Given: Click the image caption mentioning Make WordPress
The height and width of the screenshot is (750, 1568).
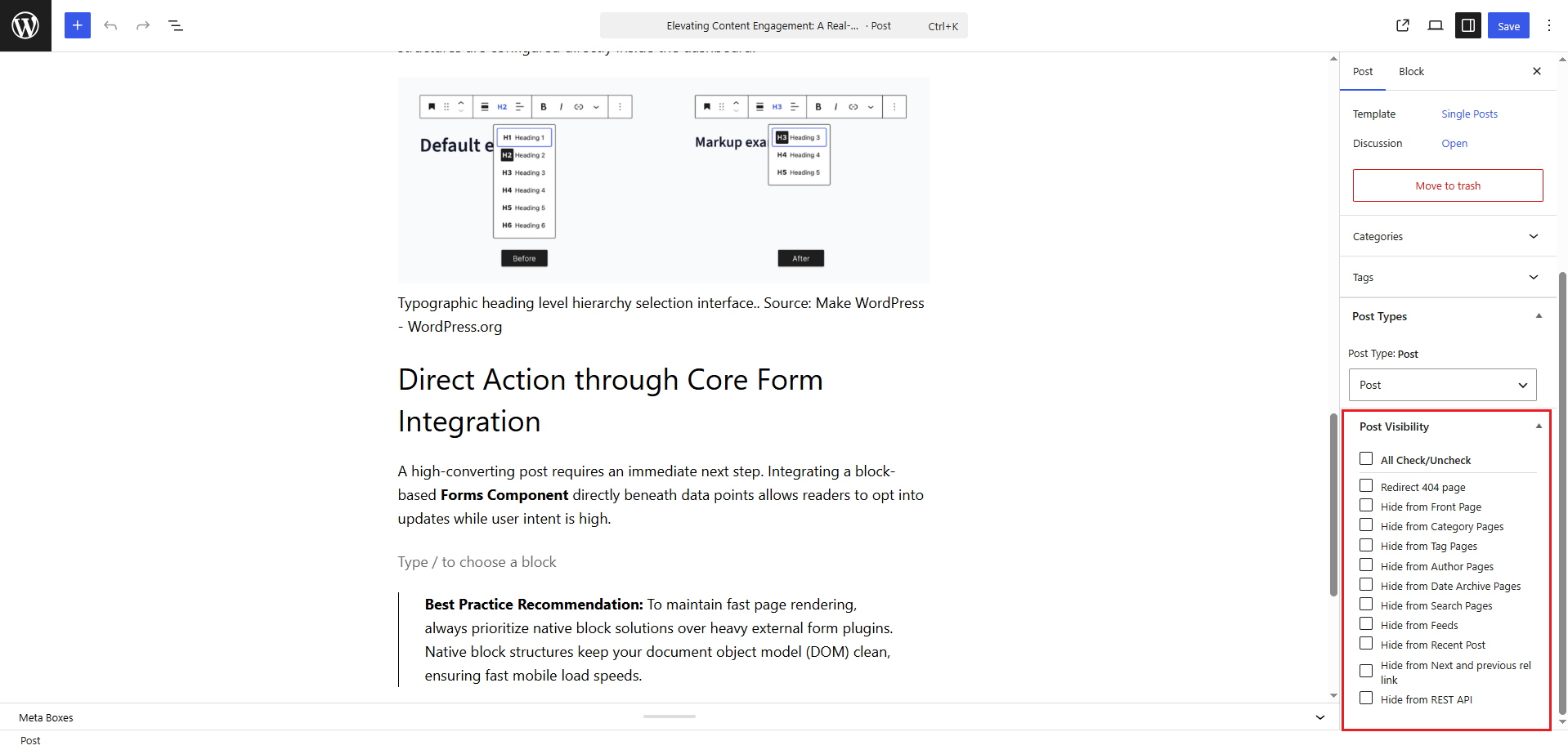Looking at the screenshot, I should coord(663,315).
